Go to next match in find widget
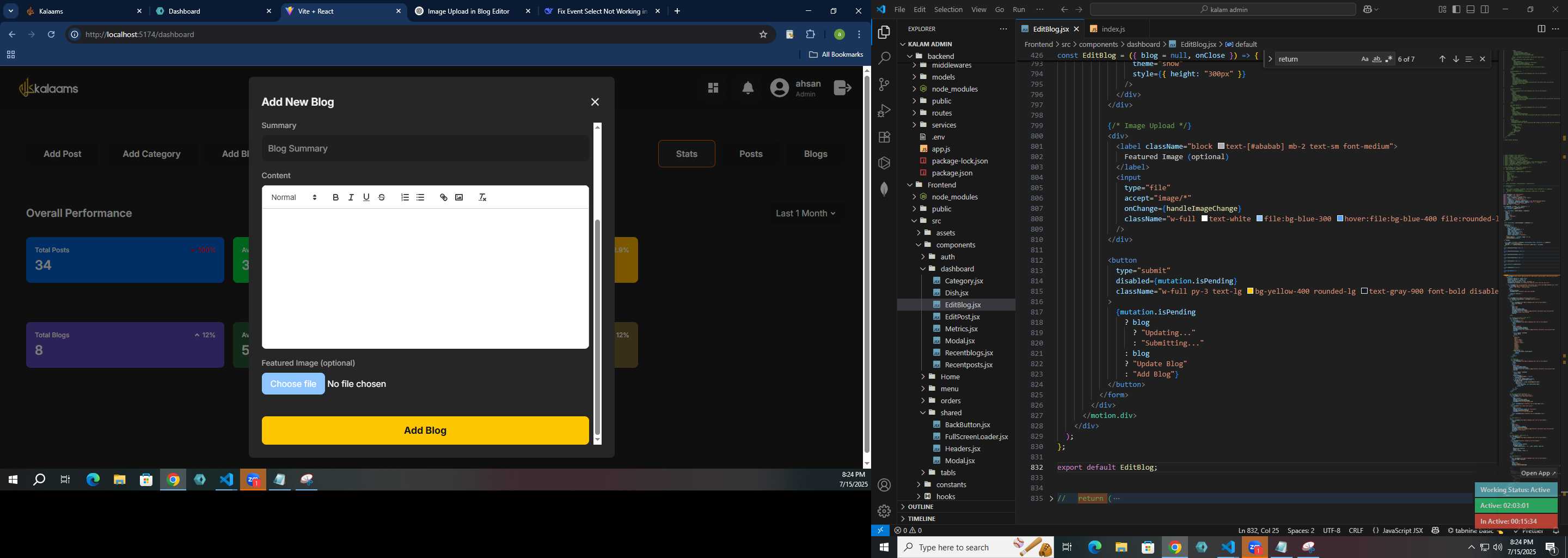This screenshot has height=558, width=1568. pyautogui.click(x=1456, y=59)
